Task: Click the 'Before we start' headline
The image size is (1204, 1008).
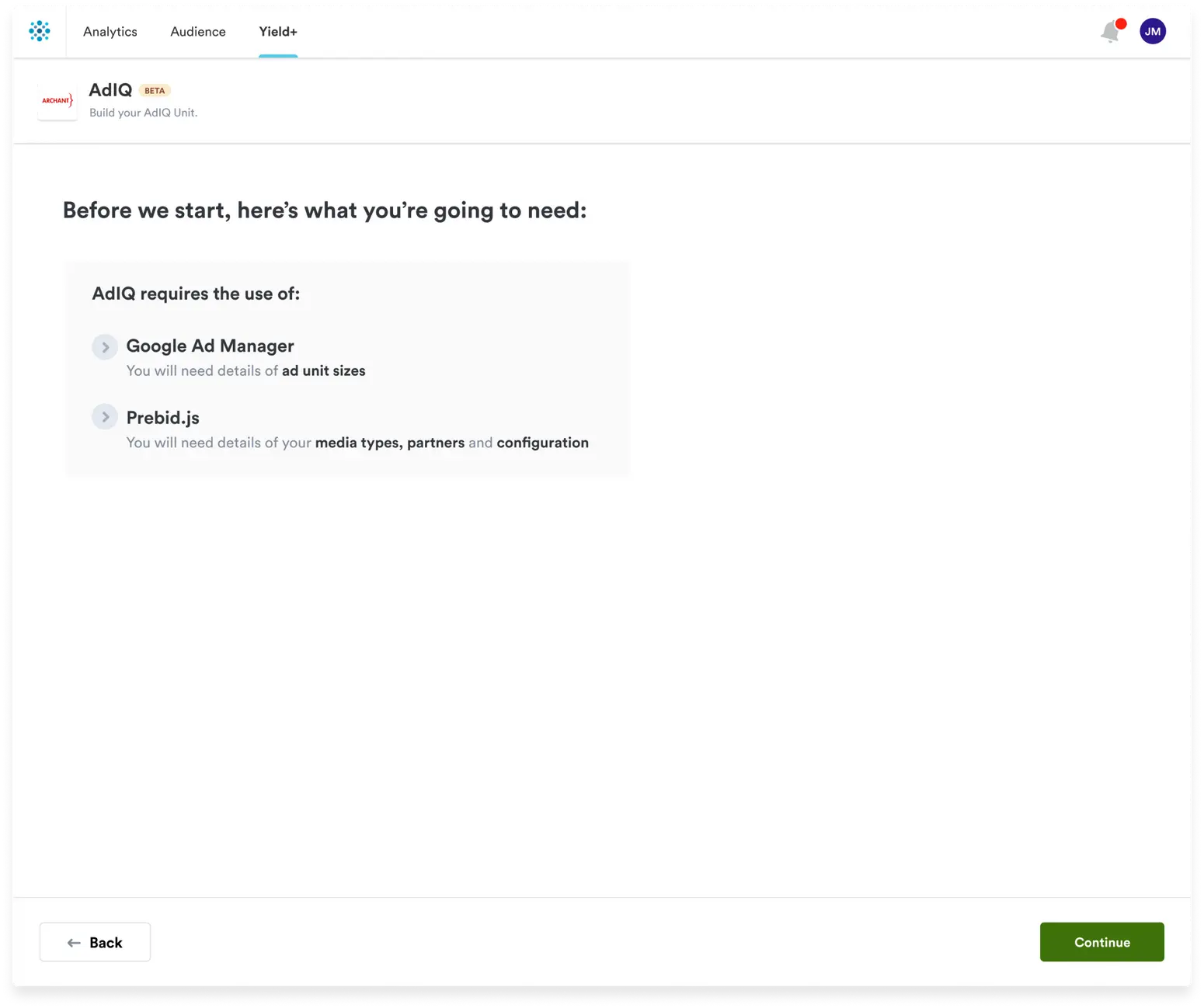Action: pyautogui.click(x=325, y=210)
